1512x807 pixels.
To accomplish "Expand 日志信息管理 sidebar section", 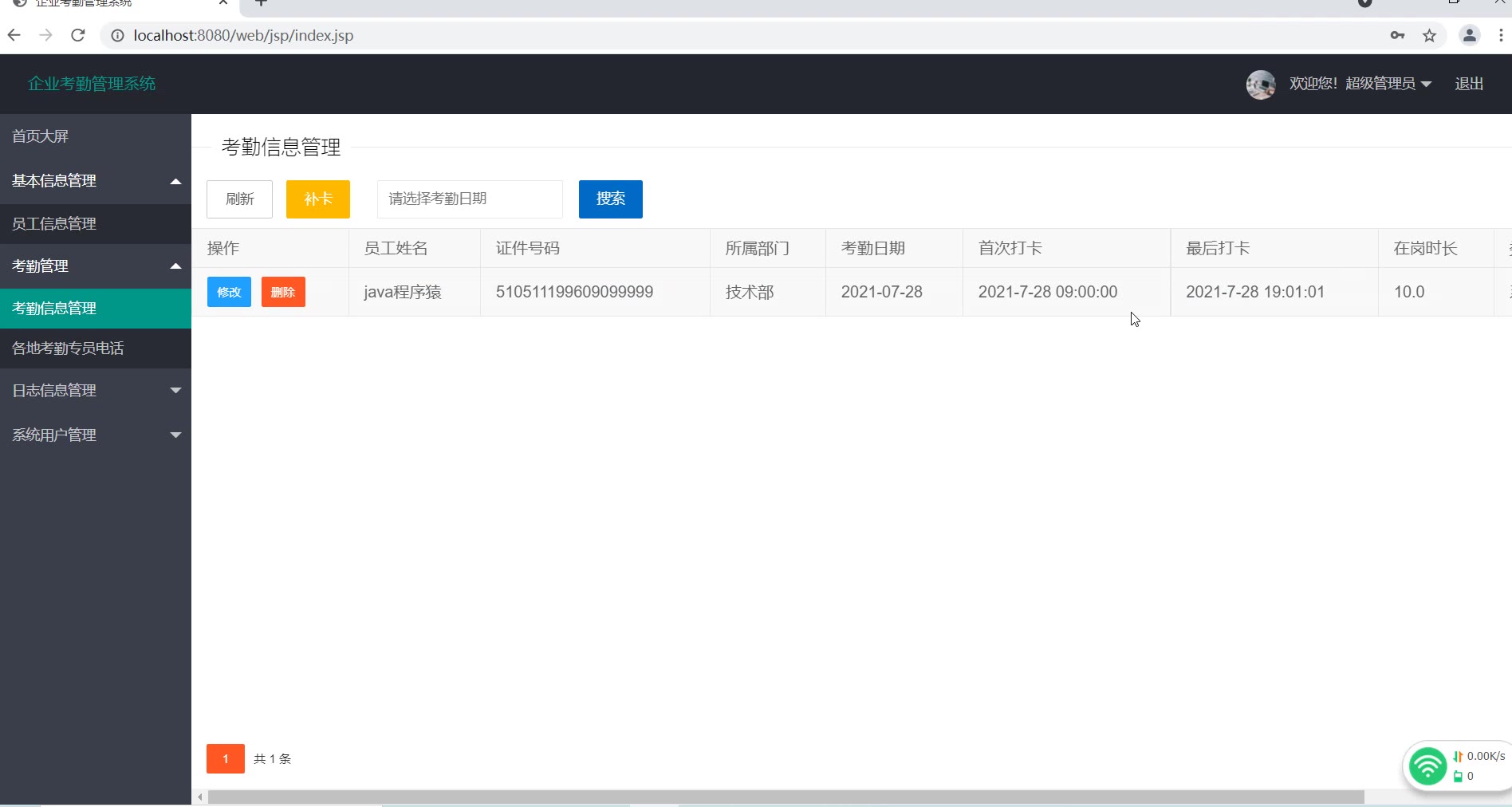I will click(x=96, y=391).
